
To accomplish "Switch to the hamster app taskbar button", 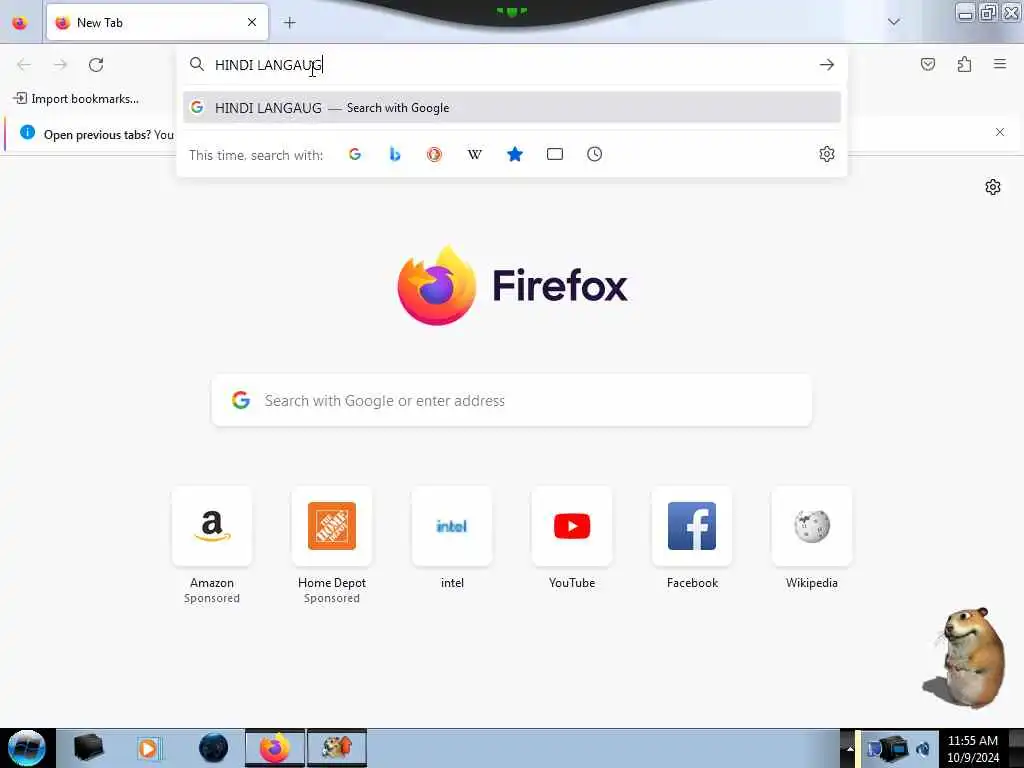I will tap(337, 748).
